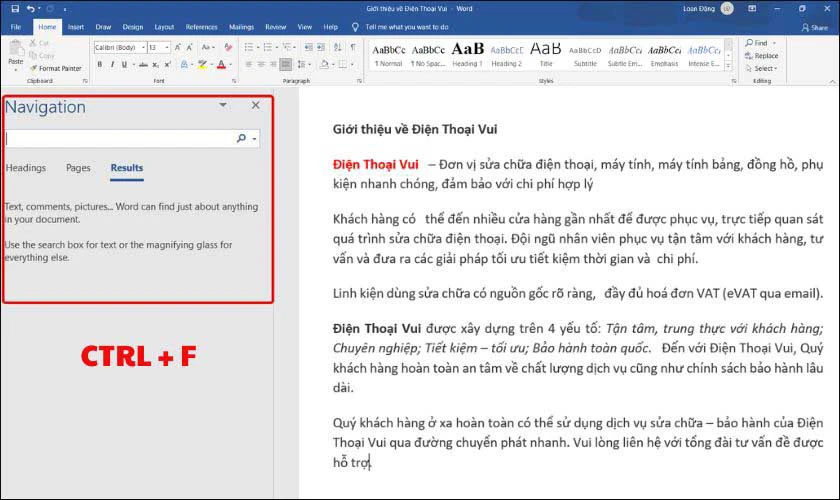Toggle Justify paragraph alignment
The height and width of the screenshot is (500, 840).
[x=286, y=64]
